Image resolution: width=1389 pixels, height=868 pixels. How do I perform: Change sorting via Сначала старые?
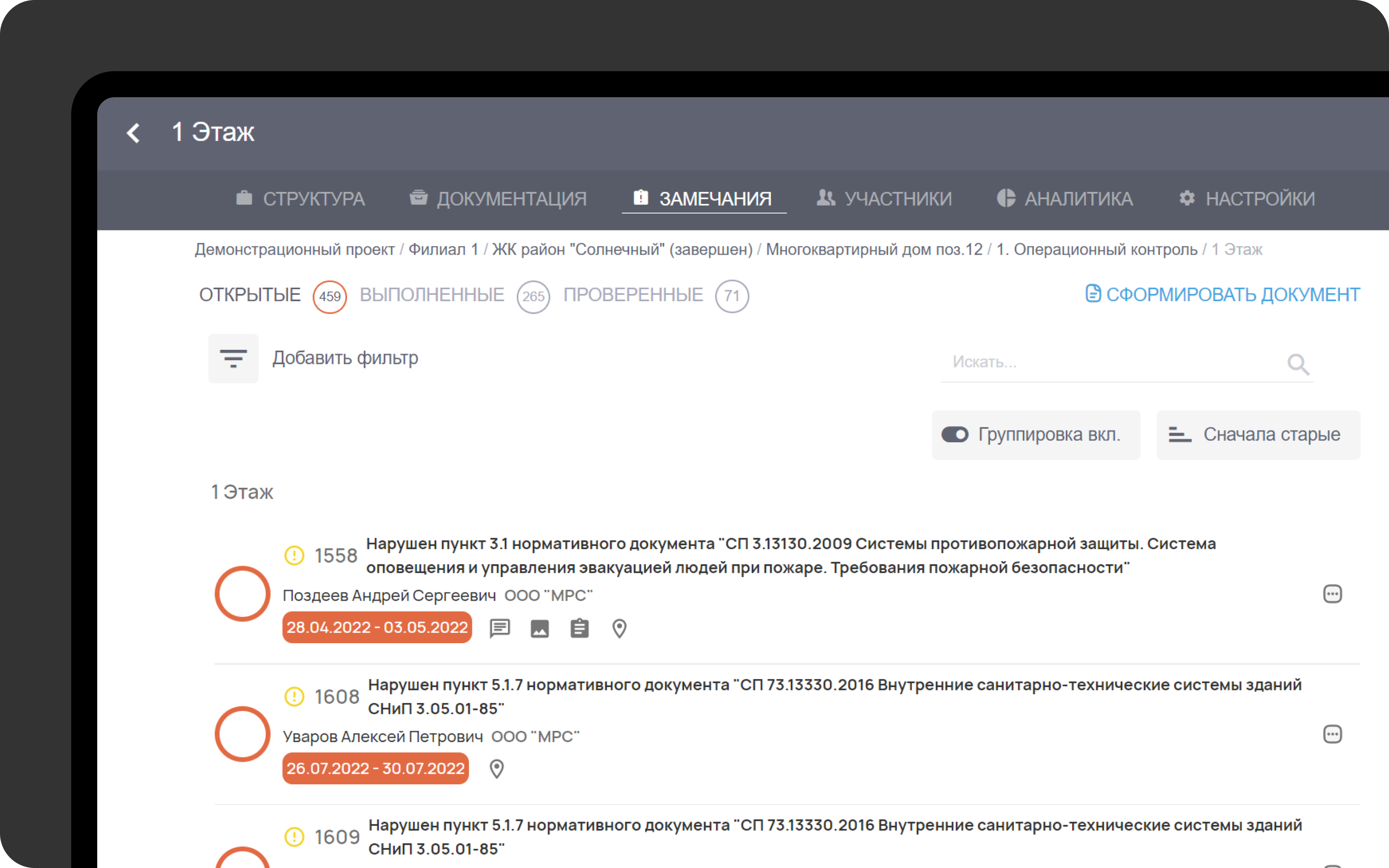click(x=1258, y=434)
